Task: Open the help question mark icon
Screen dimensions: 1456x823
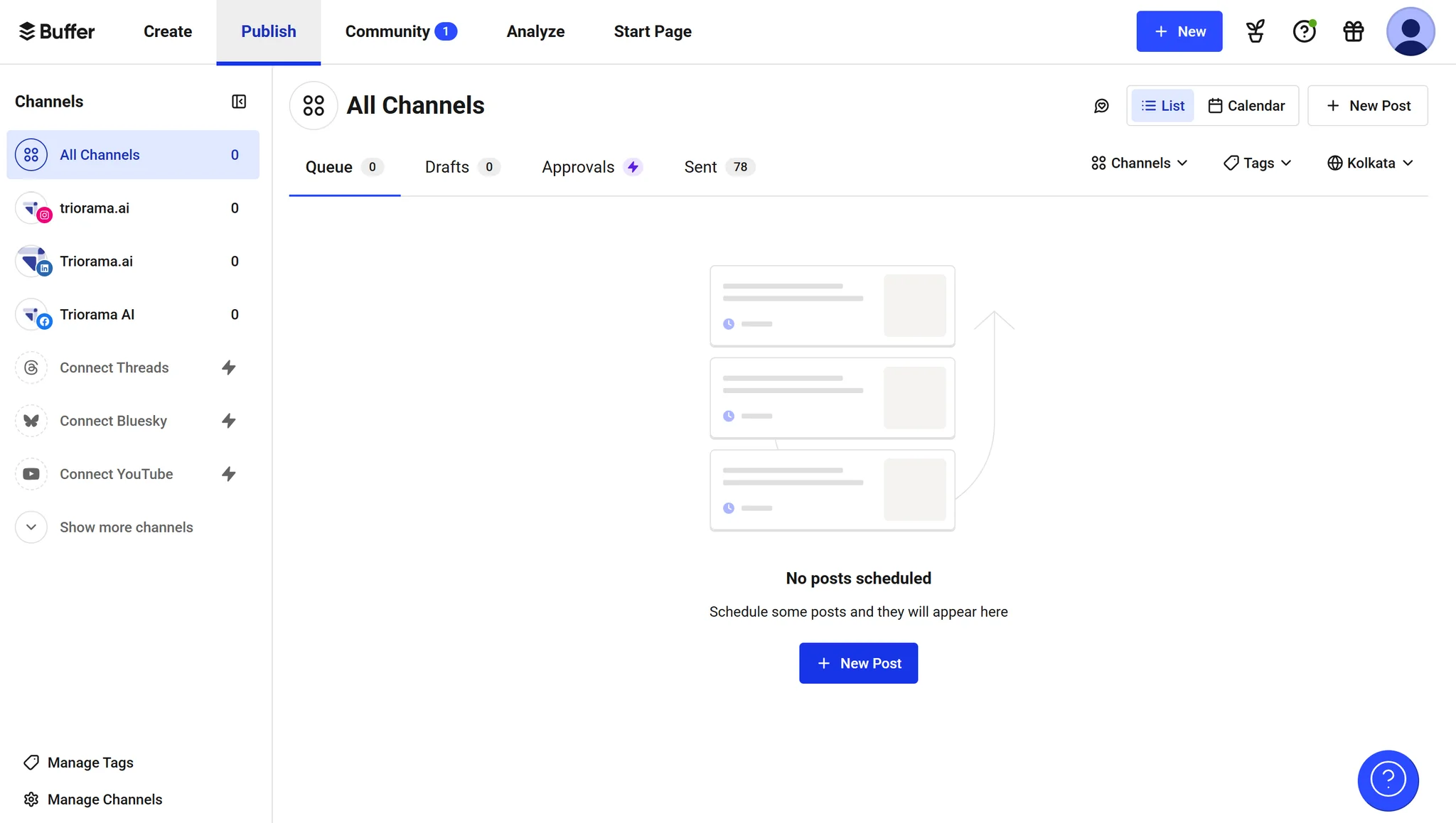Action: click(x=1304, y=31)
